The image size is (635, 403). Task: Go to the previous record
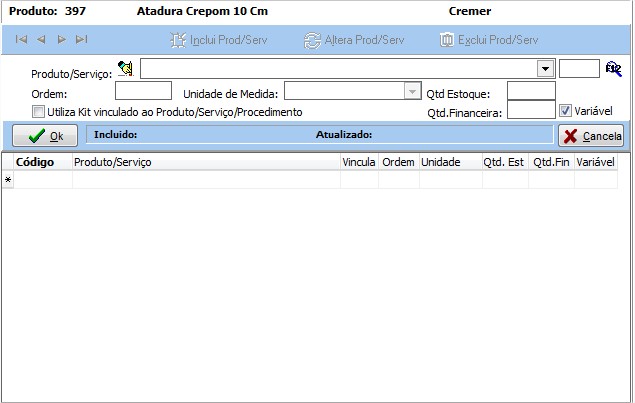coord(41,40)
